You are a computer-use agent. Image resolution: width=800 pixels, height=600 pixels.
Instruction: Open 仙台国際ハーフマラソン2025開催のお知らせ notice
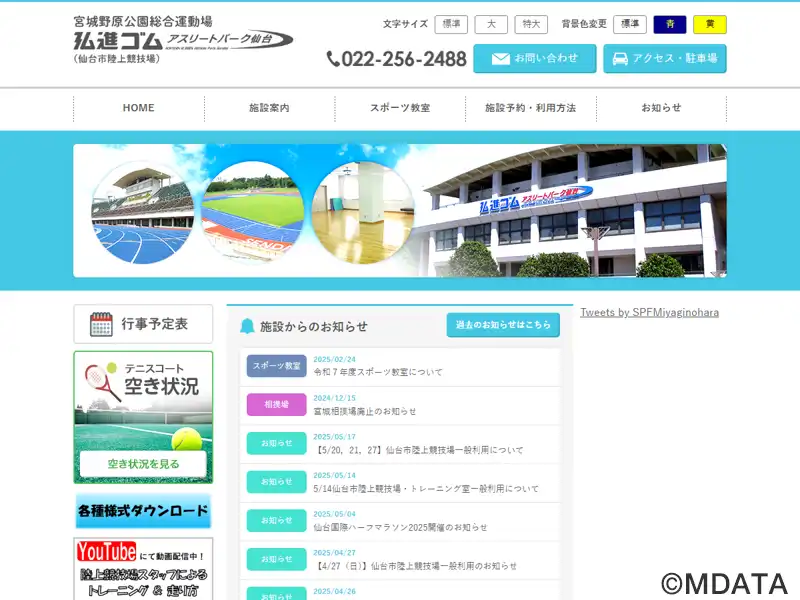click(401, 528)
